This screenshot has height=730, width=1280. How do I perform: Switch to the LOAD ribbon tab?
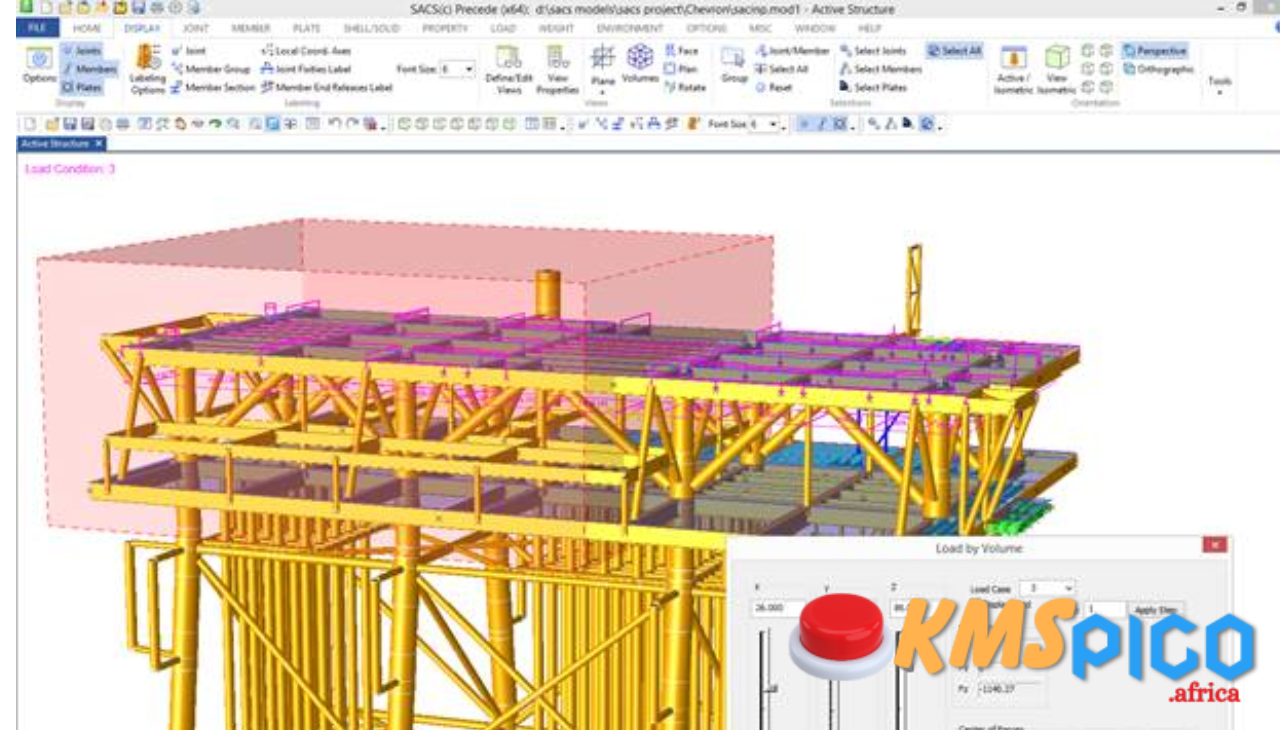pos(503,28)
